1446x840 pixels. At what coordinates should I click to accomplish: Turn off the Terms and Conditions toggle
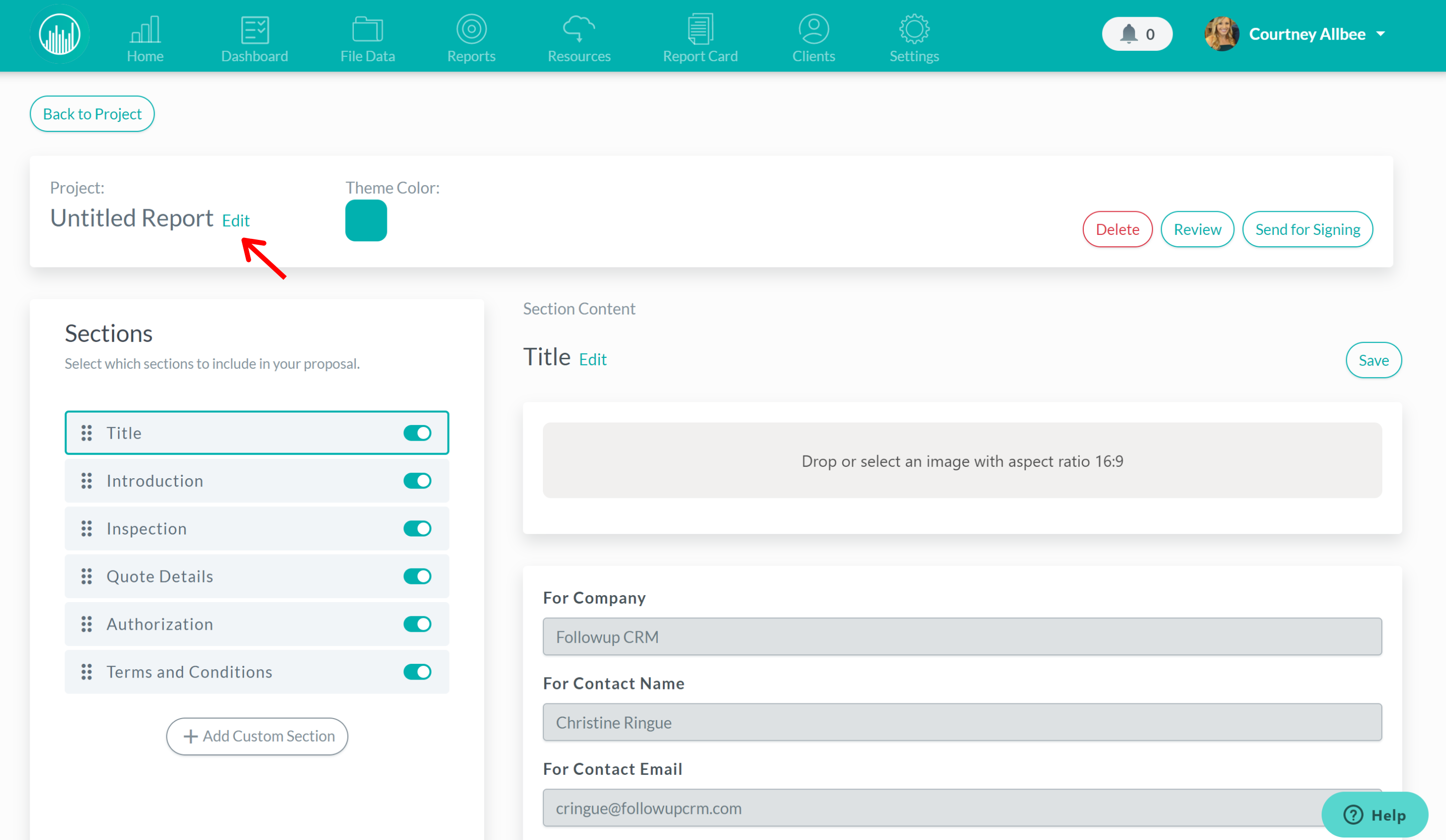pos(418,671)
